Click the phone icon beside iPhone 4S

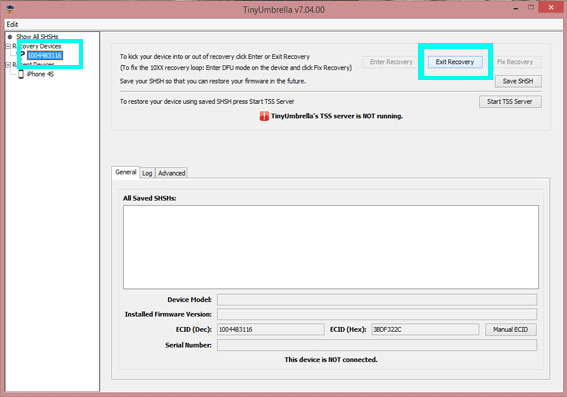pos(21,74)
